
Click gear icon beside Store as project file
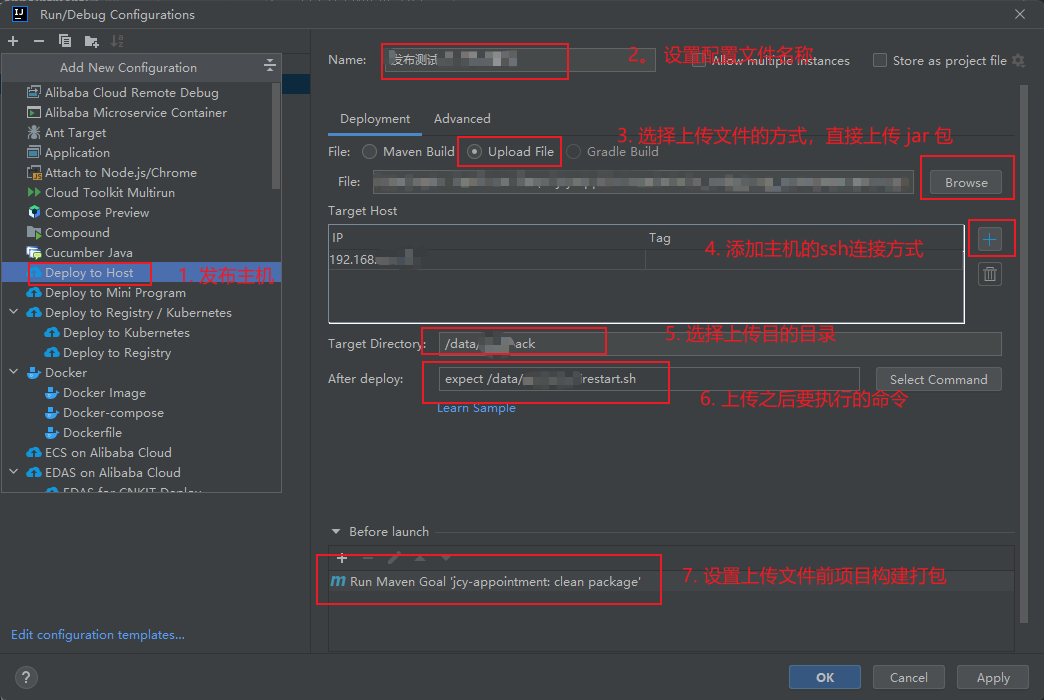(x=1019, y=60)
